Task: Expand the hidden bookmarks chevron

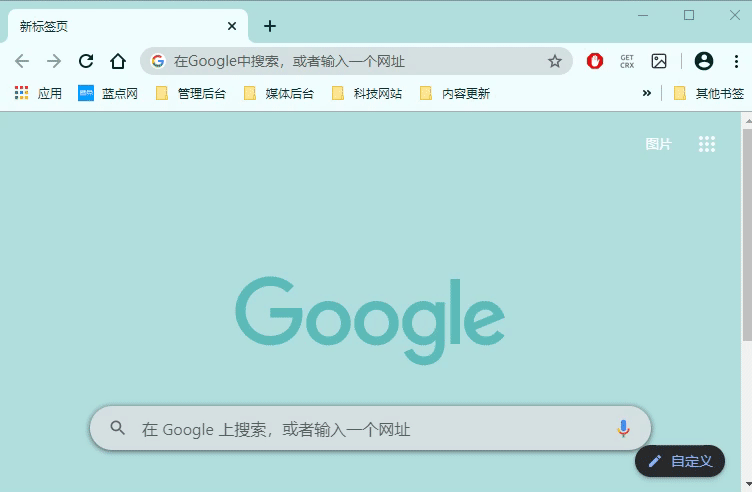Action: [x=647, y=93]
